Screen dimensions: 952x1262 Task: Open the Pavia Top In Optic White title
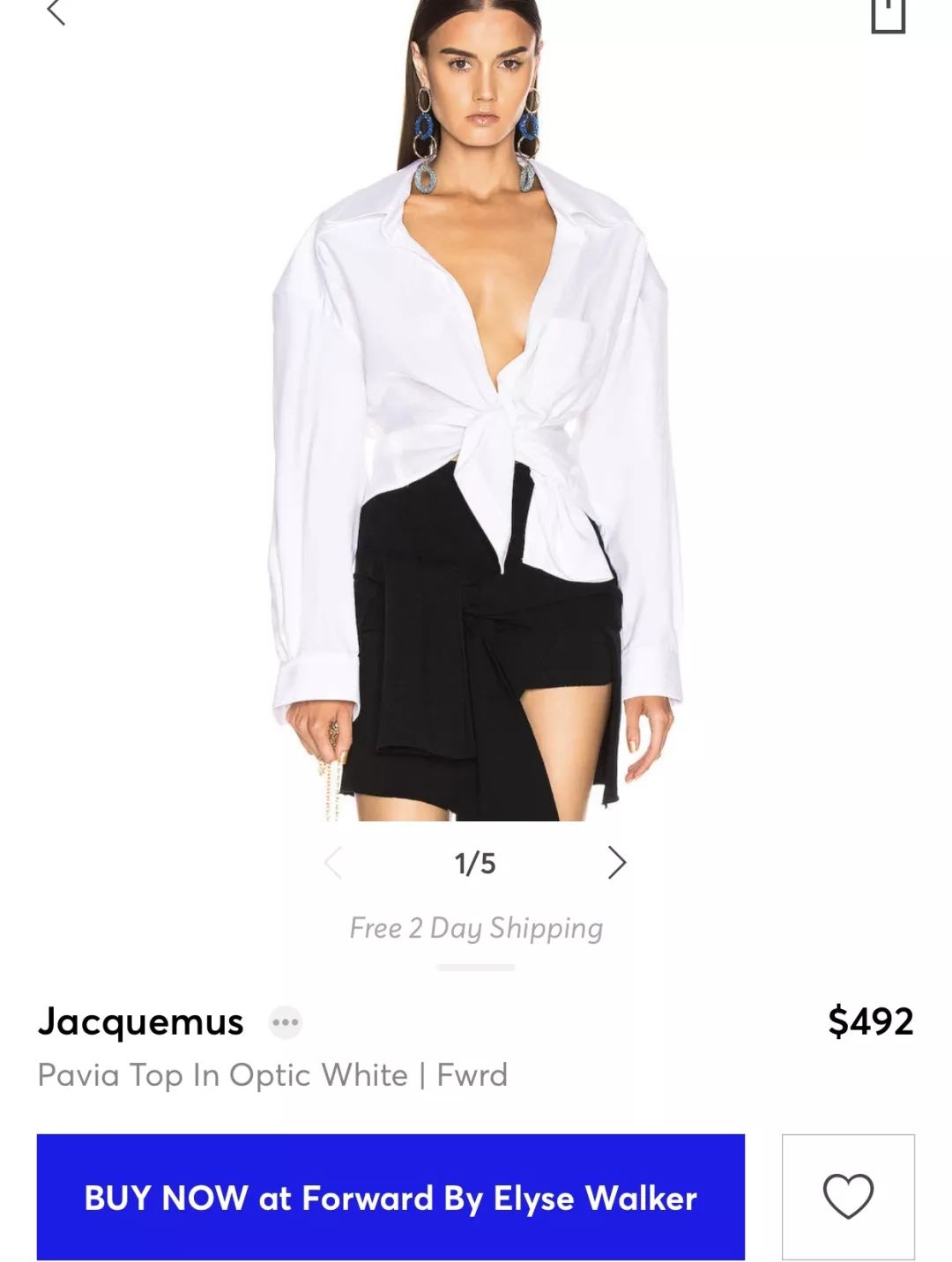(223, 1075)
